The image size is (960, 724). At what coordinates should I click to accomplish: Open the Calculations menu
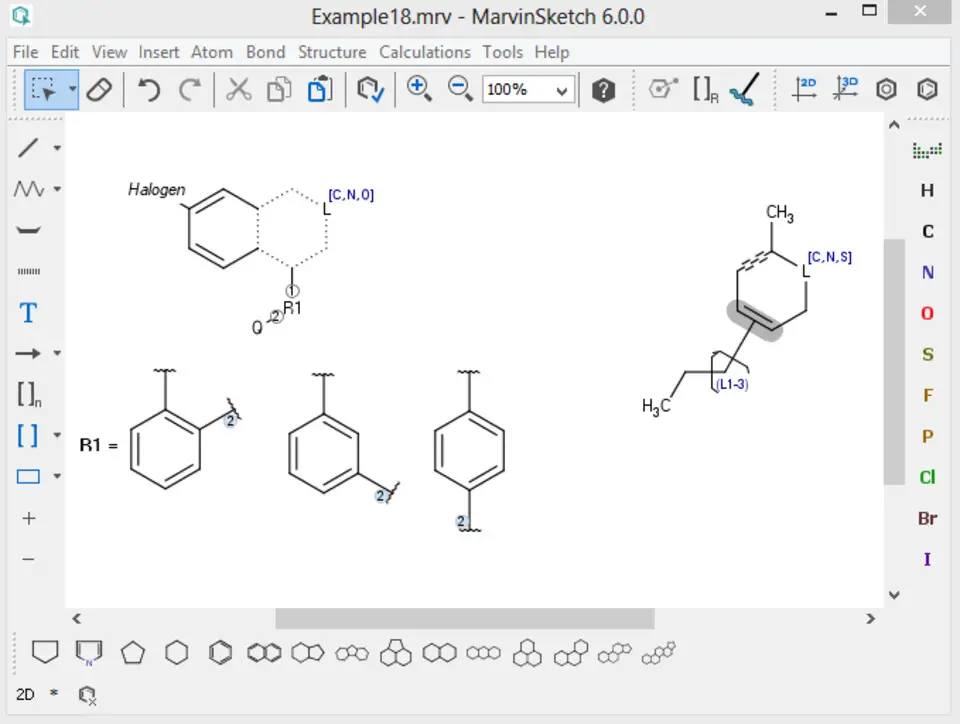[x=425, y=52]
